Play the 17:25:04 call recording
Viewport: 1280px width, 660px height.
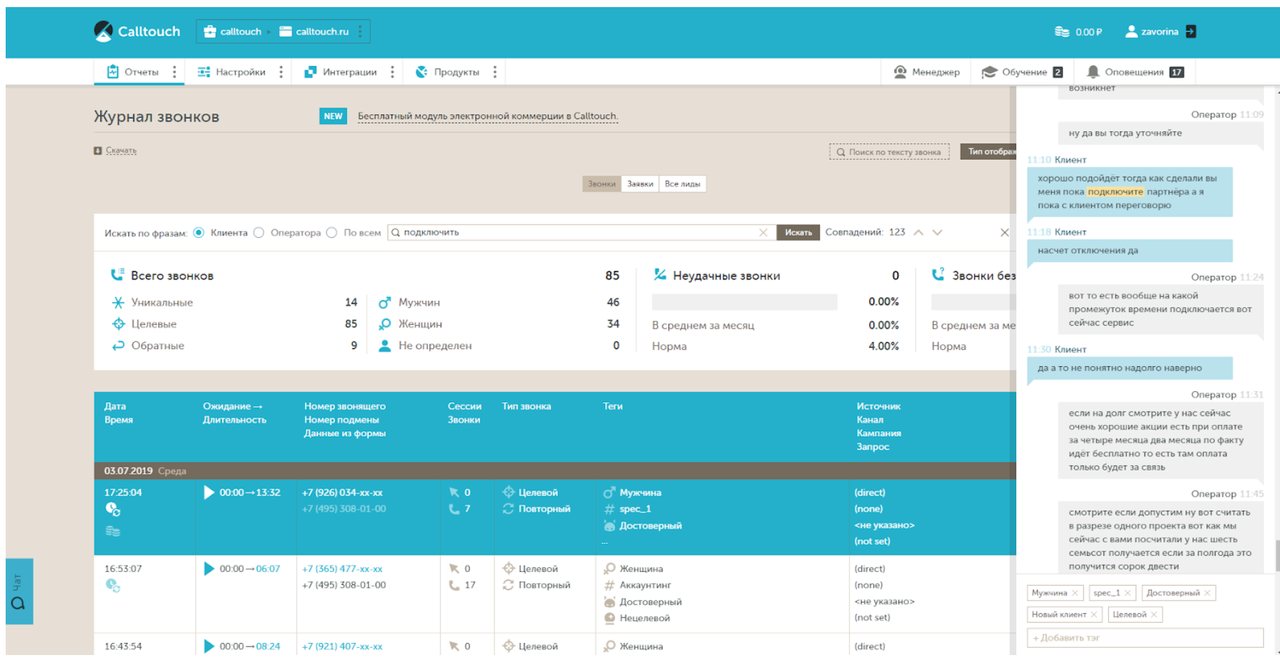209,492
